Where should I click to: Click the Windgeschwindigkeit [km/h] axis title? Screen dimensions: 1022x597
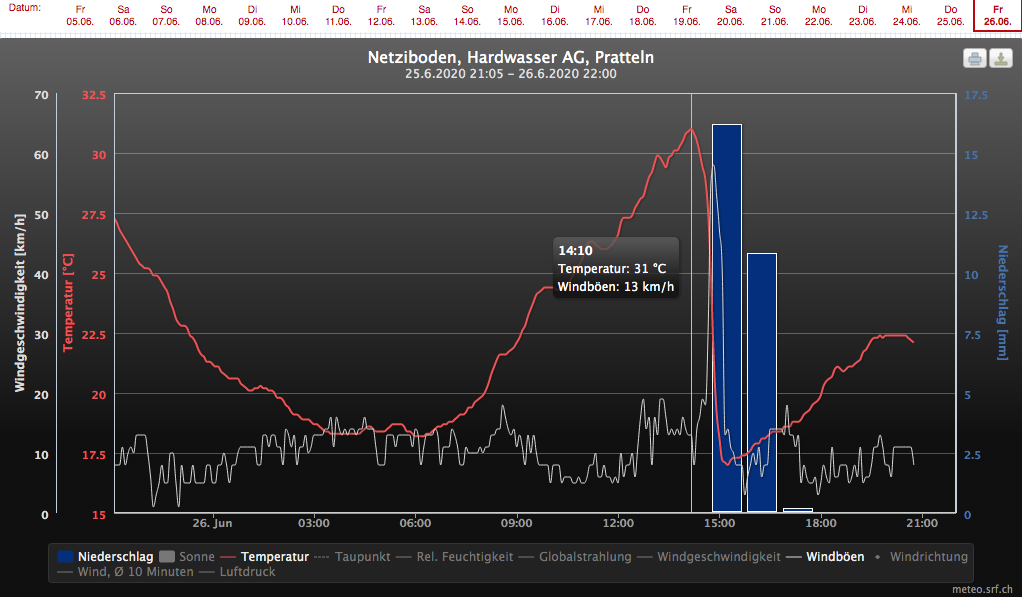[x=20, y=302]
